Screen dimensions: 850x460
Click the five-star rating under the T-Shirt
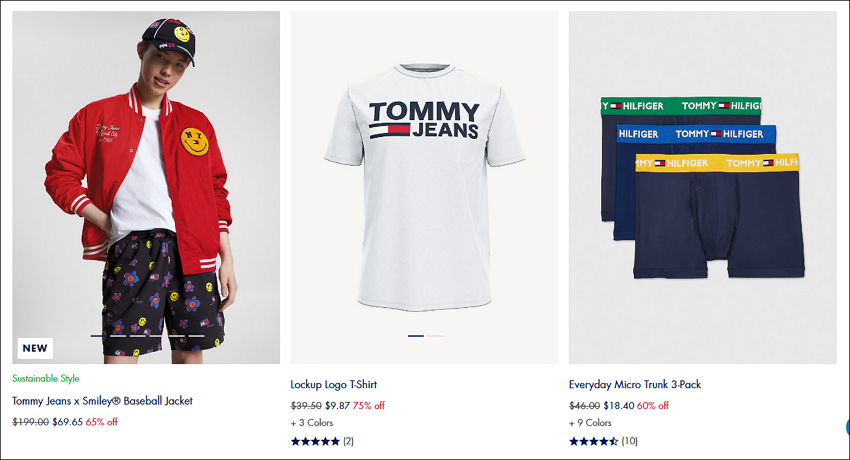315,441
